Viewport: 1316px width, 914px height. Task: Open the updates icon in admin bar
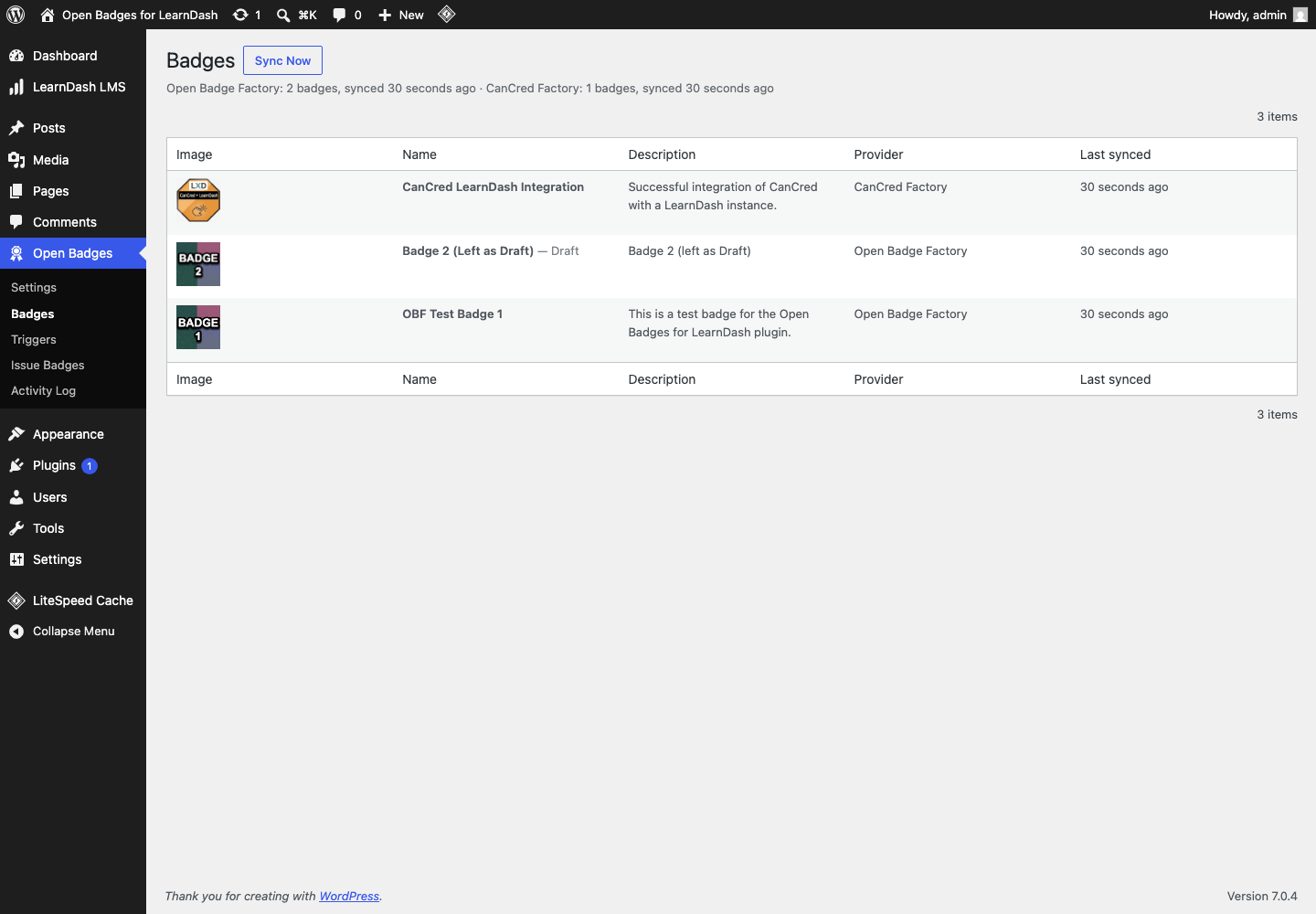(x=240, y=15)
